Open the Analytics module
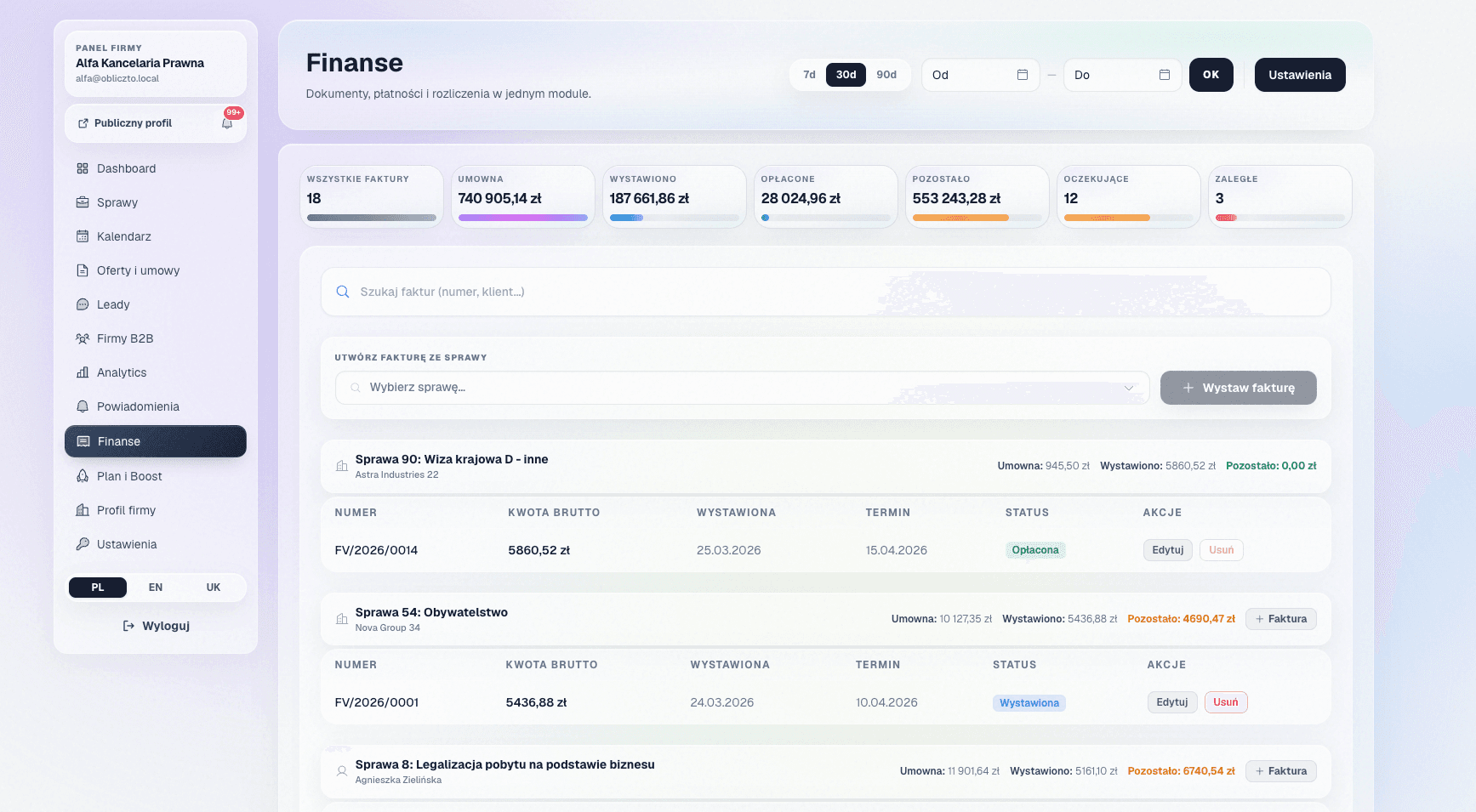This screenshot has height=812, width=1476. [x=122, y=372]
